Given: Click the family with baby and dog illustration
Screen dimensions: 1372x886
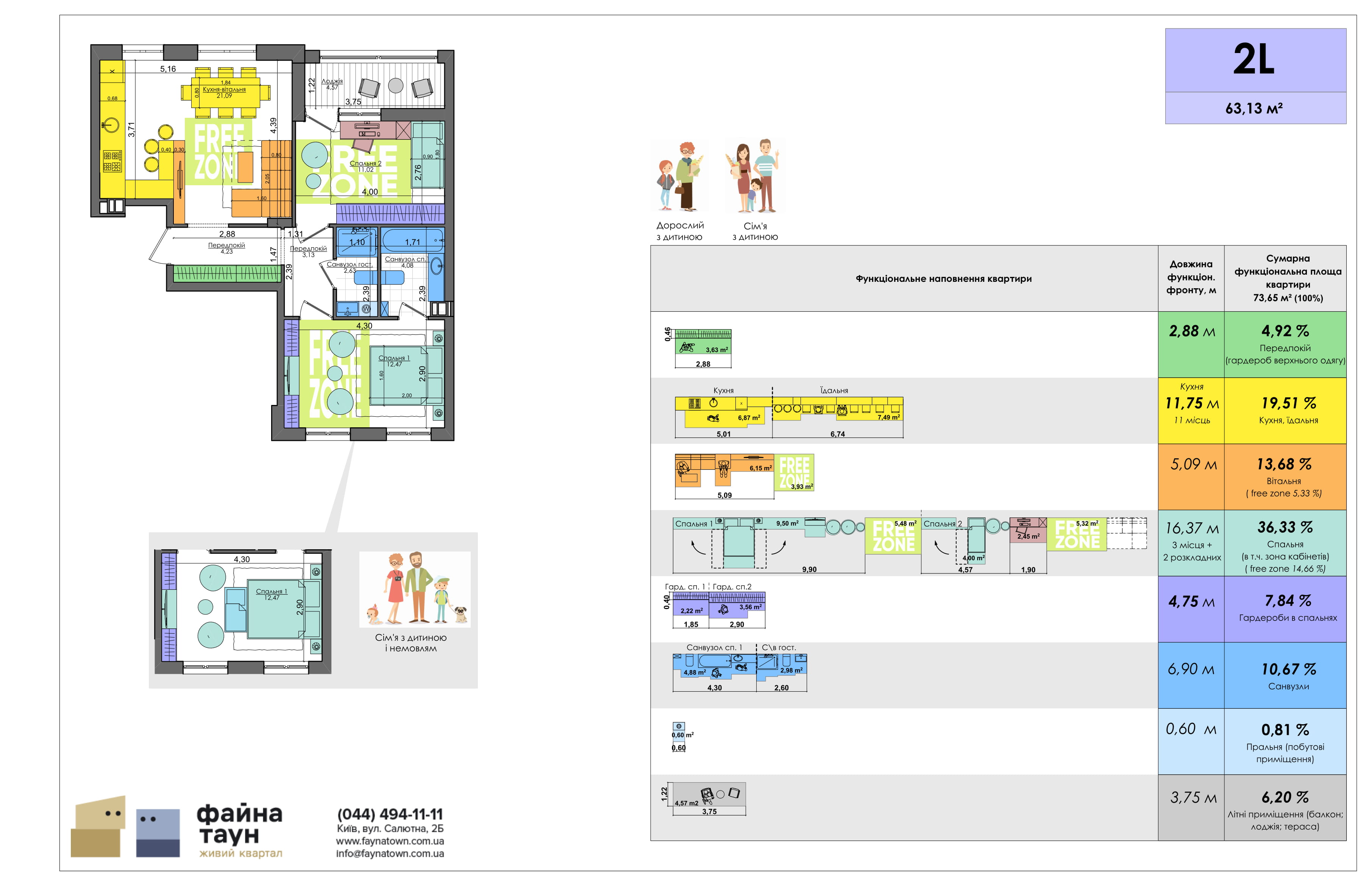Looking at the screenshot, I should [415, 589].
